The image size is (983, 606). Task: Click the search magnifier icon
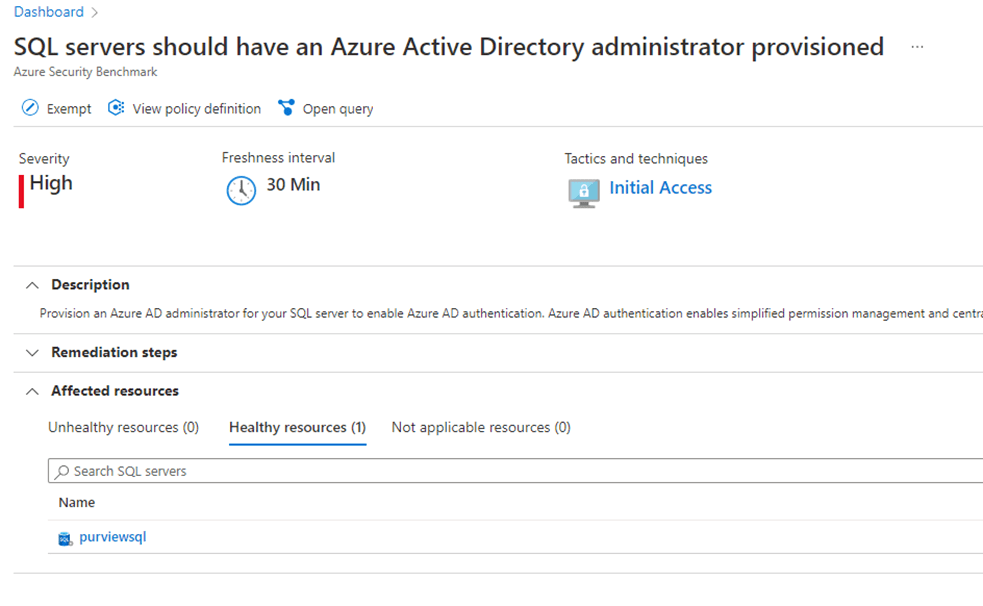pyautogui.click(x=63, y=471)
